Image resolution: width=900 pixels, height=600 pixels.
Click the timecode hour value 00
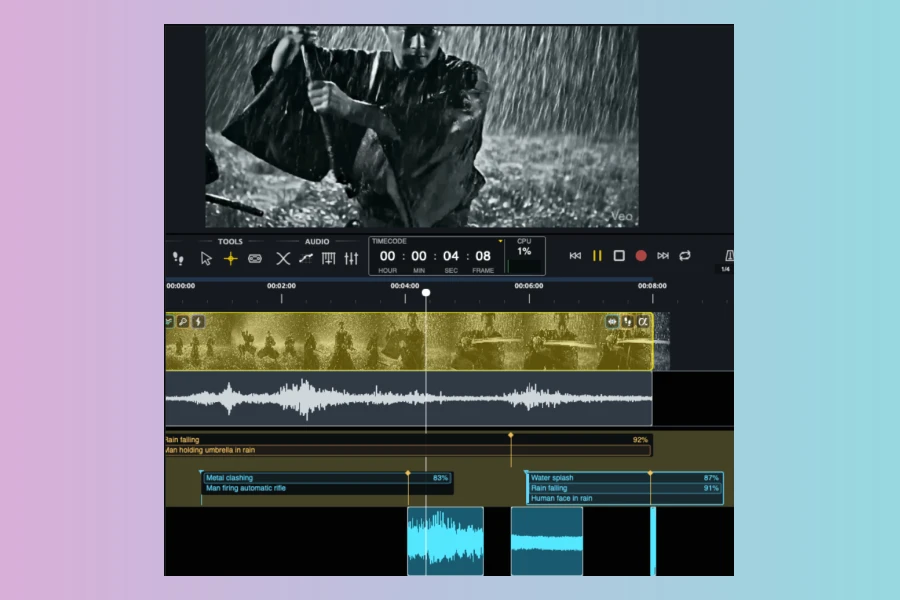click(387, 256)
